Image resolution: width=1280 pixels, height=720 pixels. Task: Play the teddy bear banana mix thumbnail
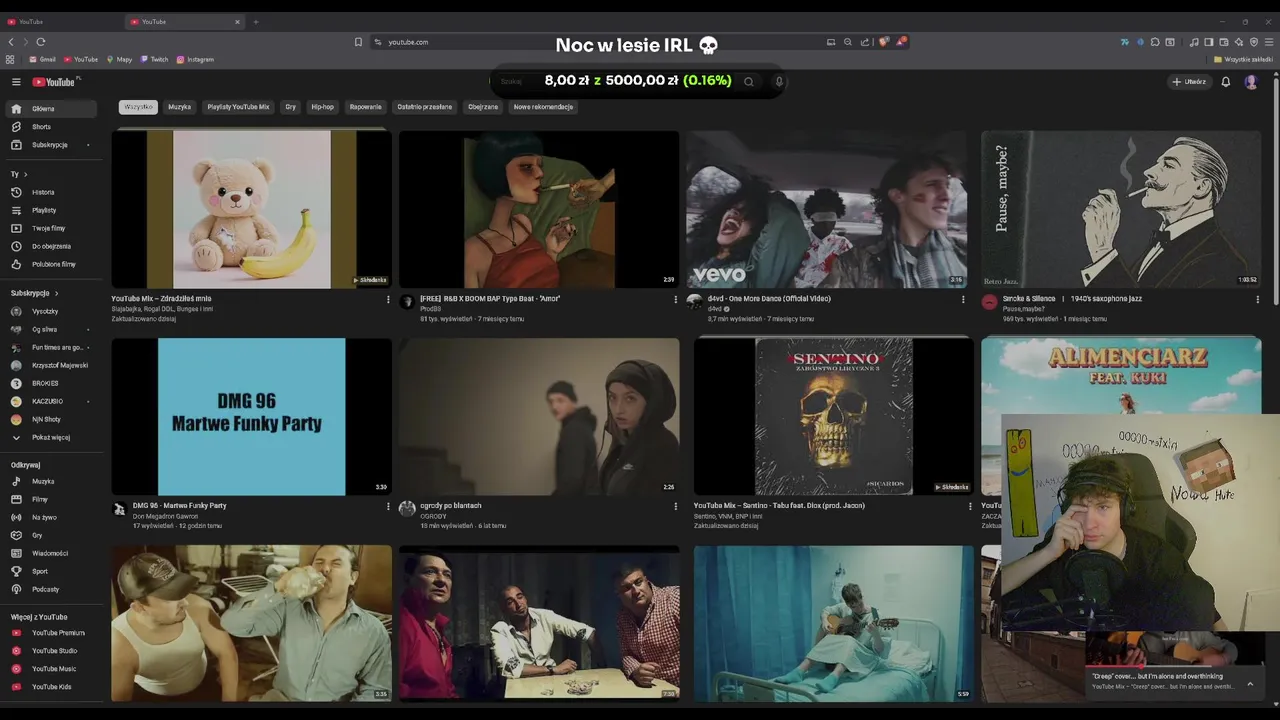pos(251,209)
